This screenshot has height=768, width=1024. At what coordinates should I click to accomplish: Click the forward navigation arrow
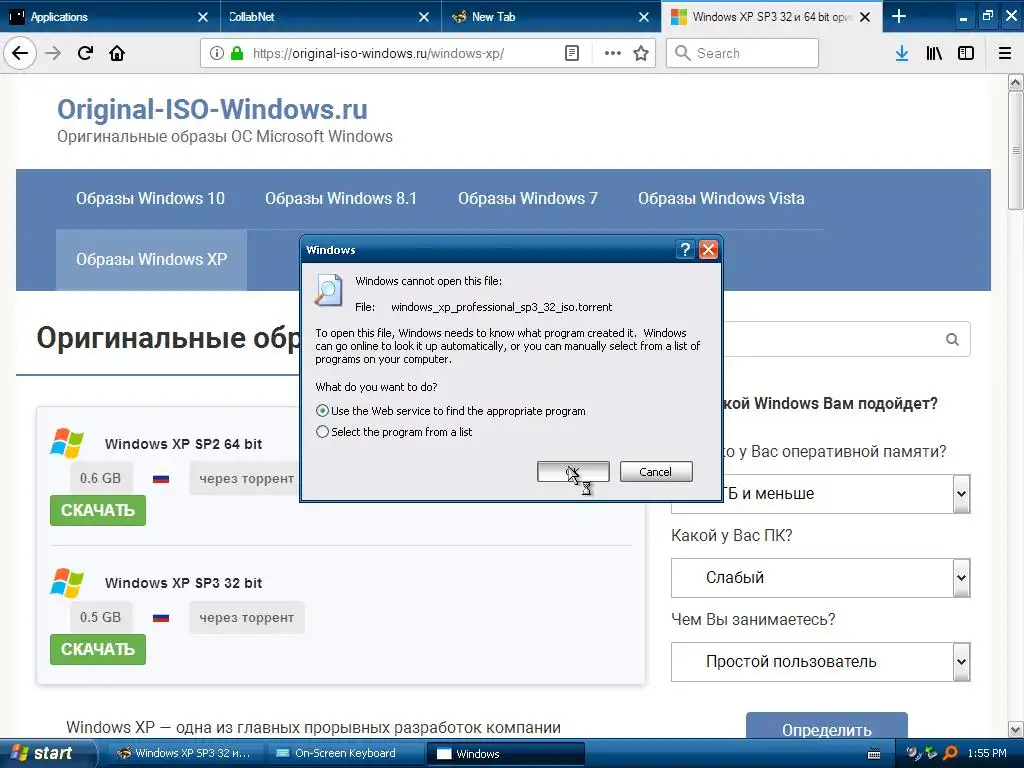[x=53, y=53]
